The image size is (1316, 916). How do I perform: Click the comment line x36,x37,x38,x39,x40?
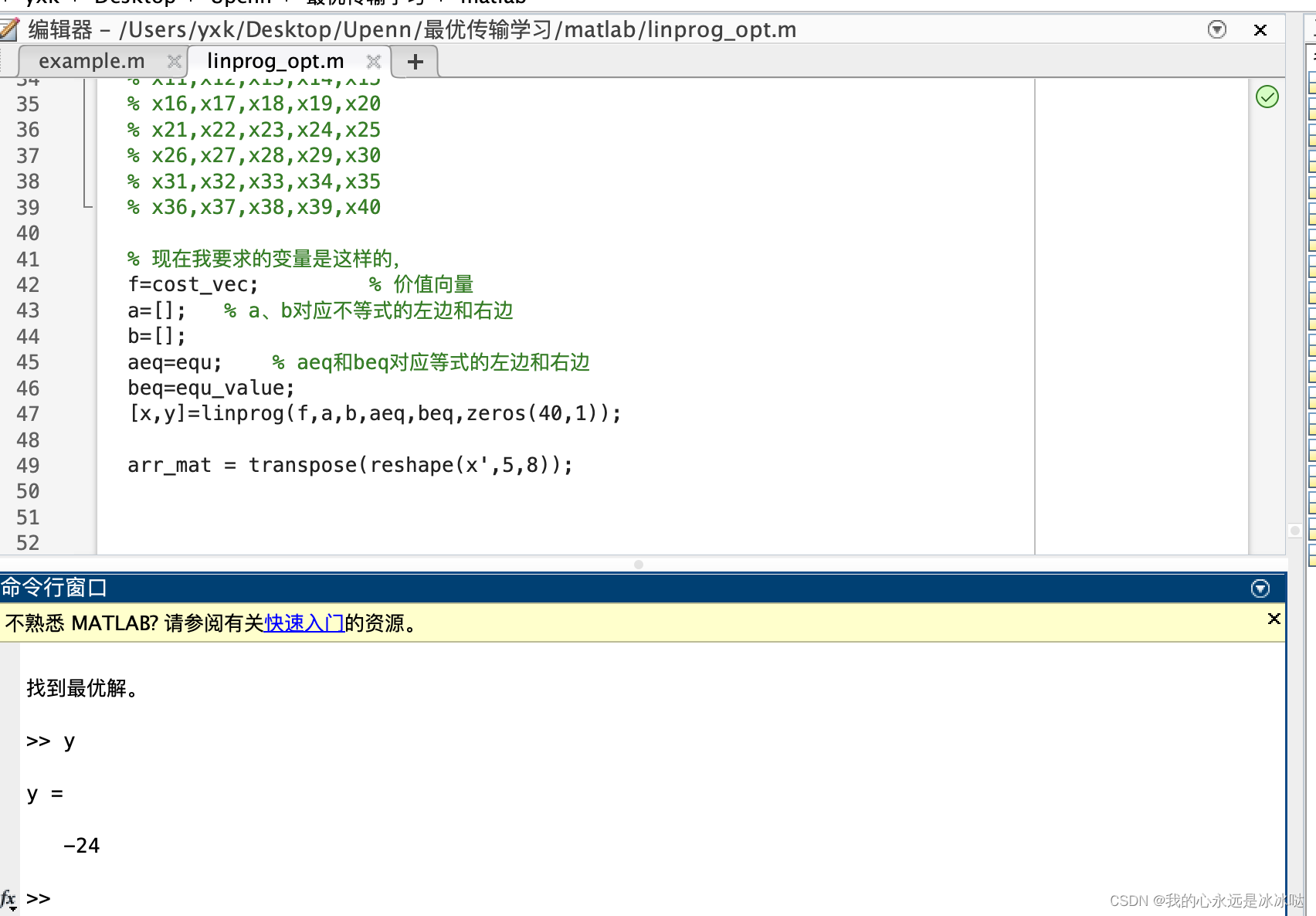(254, 207)
